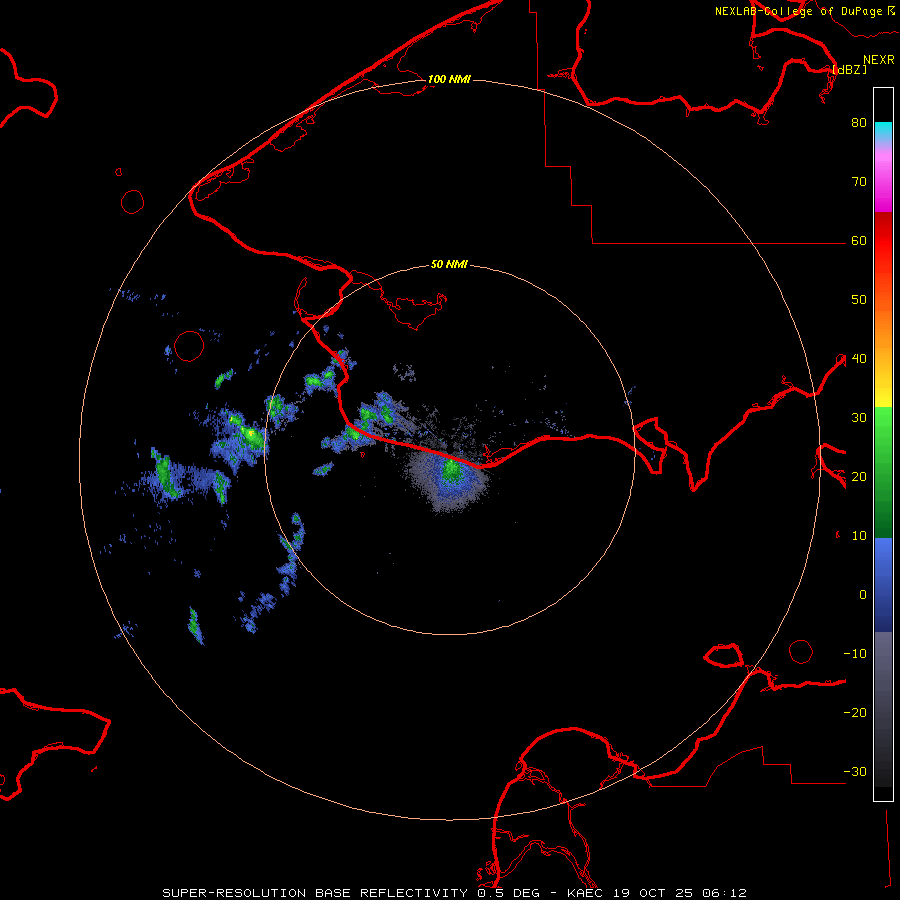Click the 100 NMI range ring label
900x900 pixels.
(x=449, y=79)
